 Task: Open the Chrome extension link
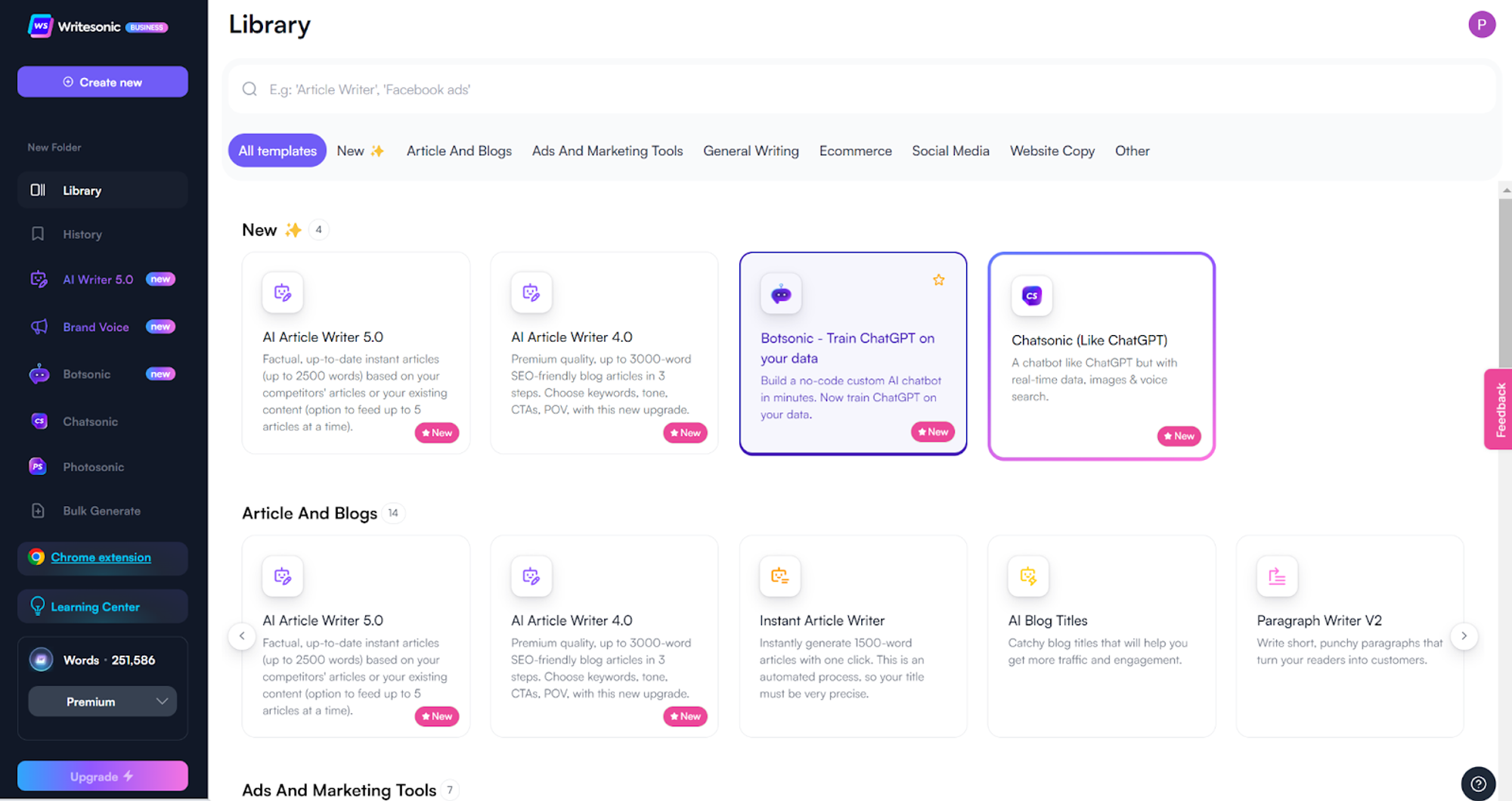click(x=101, y=557)
